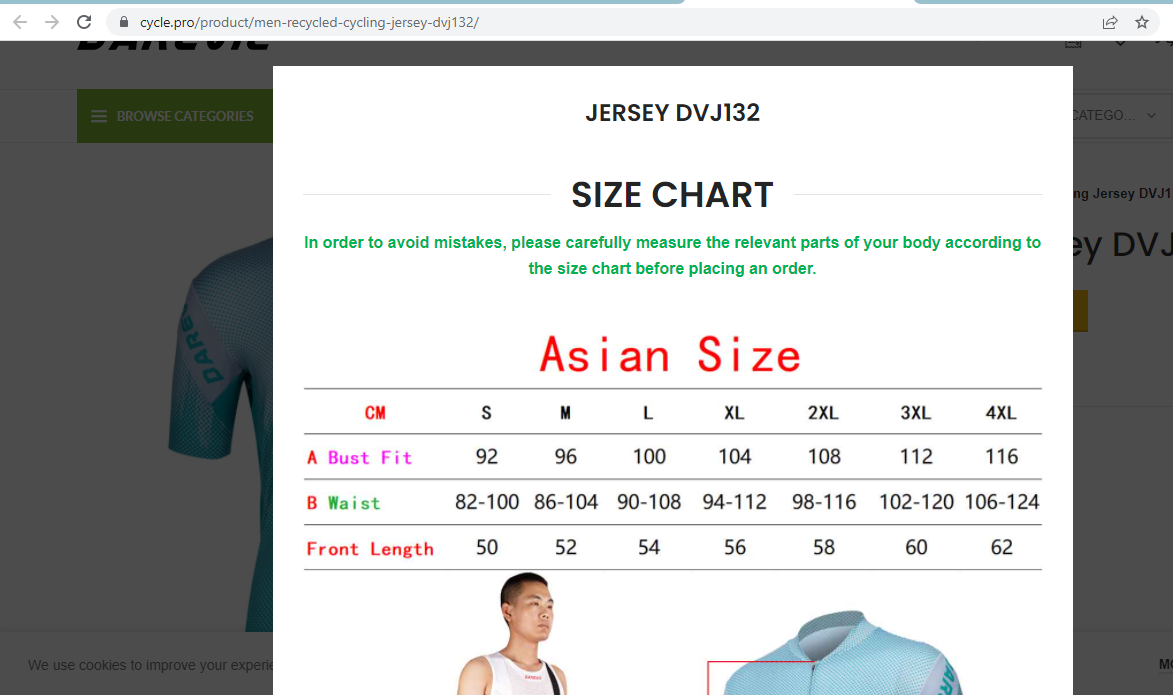Select the 'SIZE CHART' heading
This screenshot has height=695, width=1173.
point(673,195)
